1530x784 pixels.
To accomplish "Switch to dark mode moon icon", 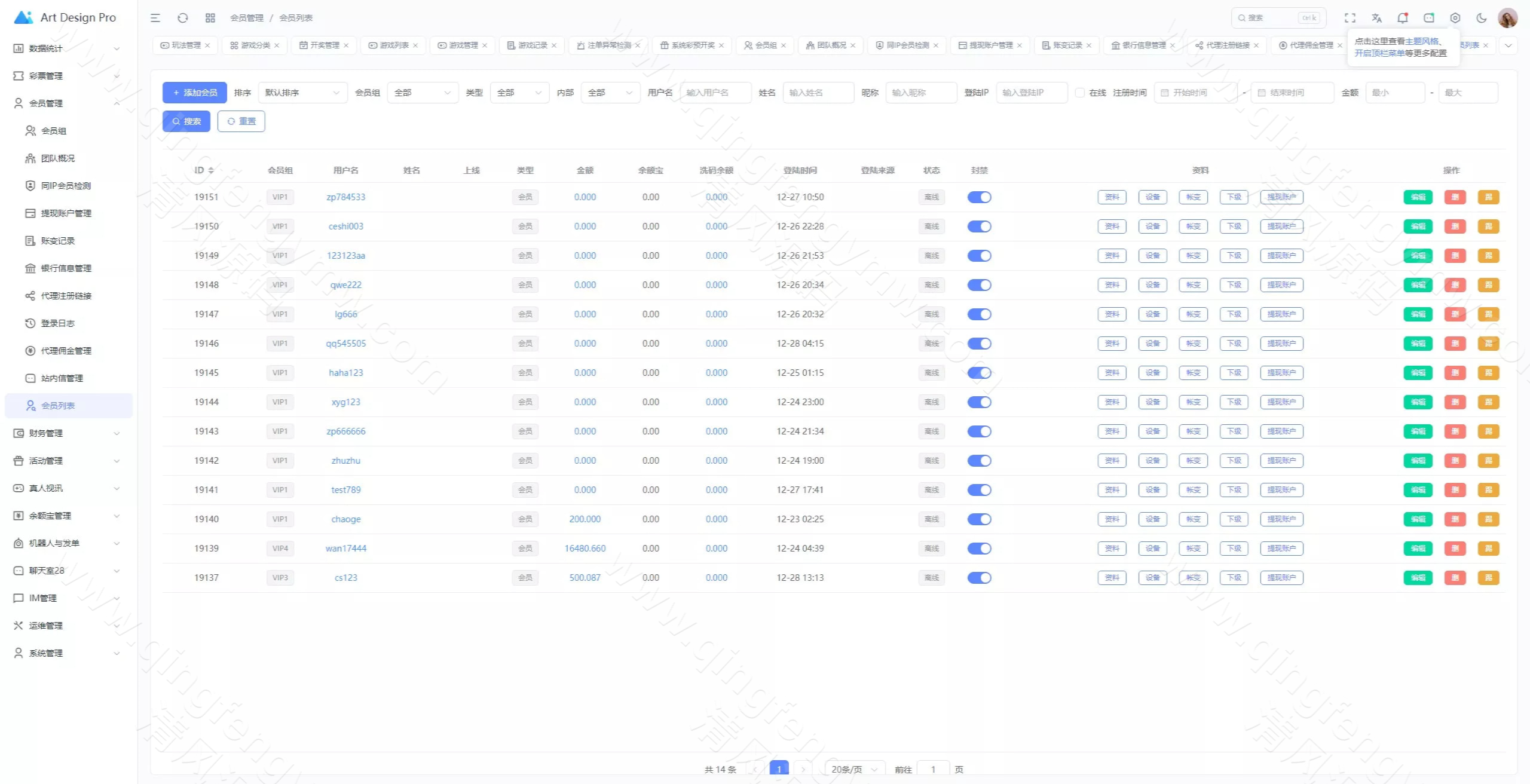I will click(1482, 18).
